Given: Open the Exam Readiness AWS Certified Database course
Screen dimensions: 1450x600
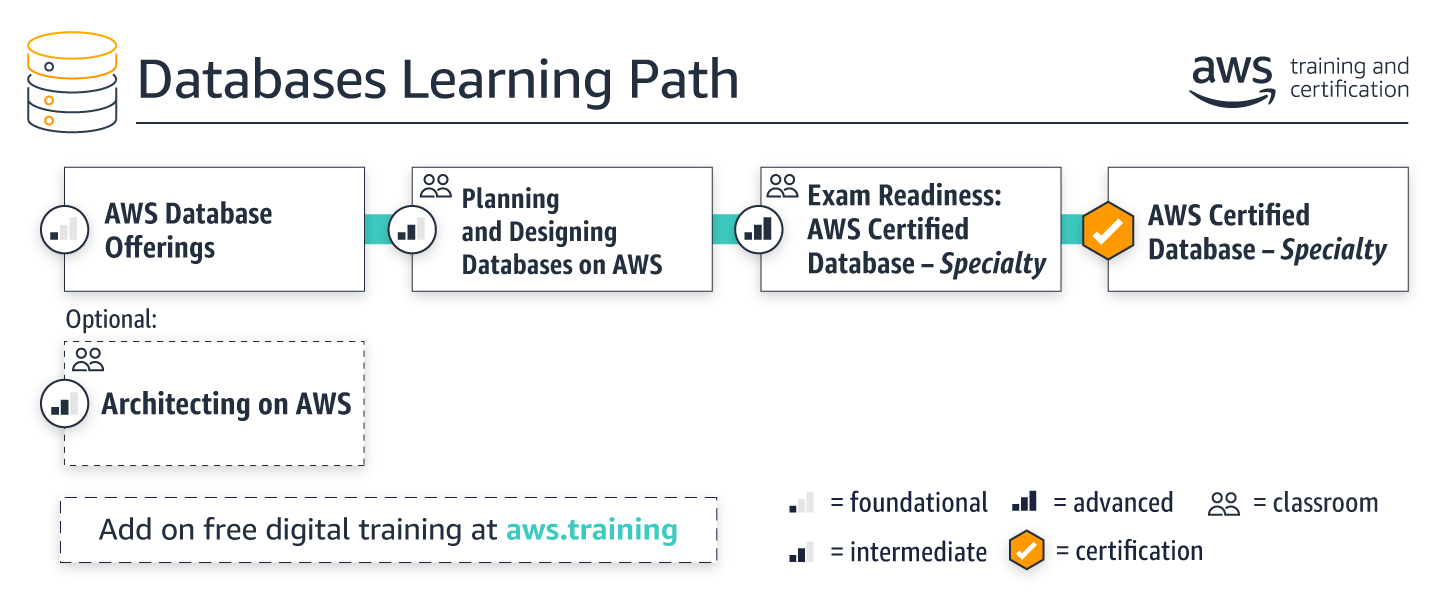Looking at the screenshot, I should 910,229.
